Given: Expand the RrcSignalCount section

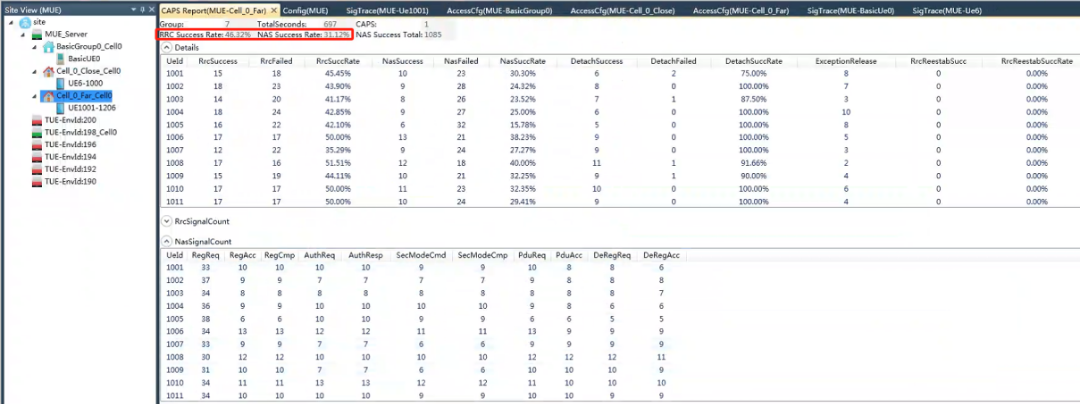Looking at the screenshot, I should (x=167, y=219).
